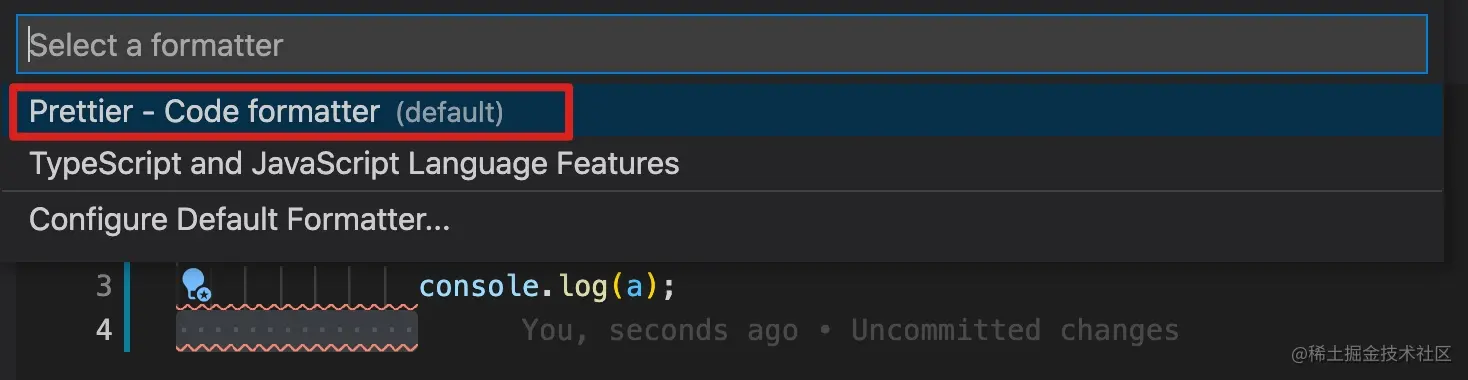Choose TypeScript and JavaScript Language Features
Image resolution: width=1468 pixels, height=380 pixels.
(722, 164)
